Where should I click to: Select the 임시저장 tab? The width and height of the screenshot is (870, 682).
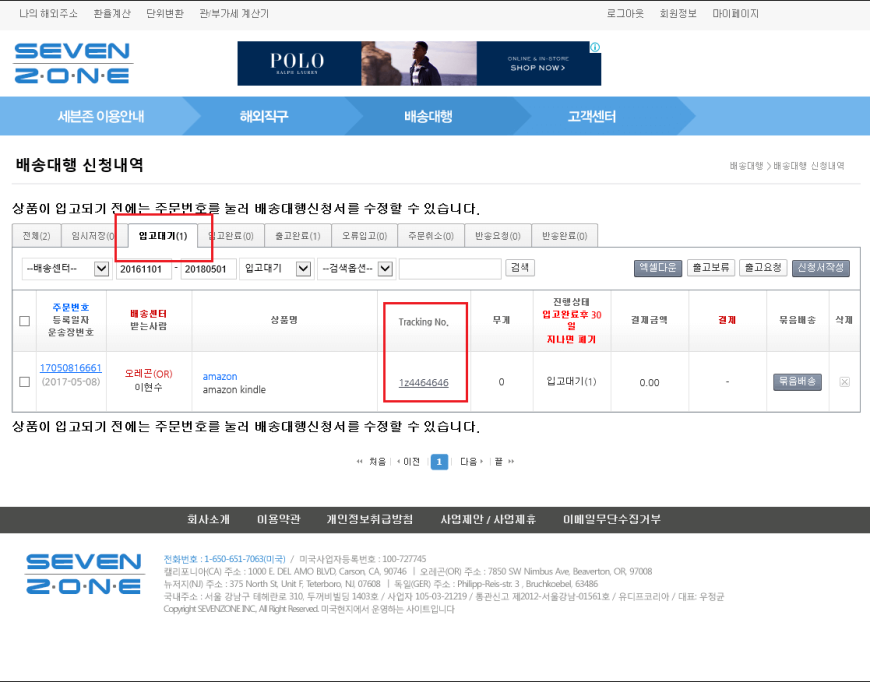pyautogui.click(x=92, y=236)
